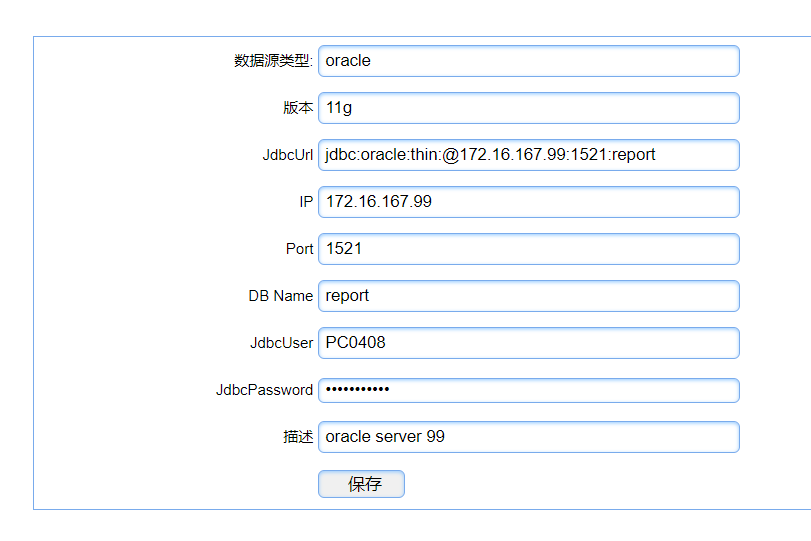Click the 版本 label
Screen dimensions: 811x541
[x=298, y=108]
